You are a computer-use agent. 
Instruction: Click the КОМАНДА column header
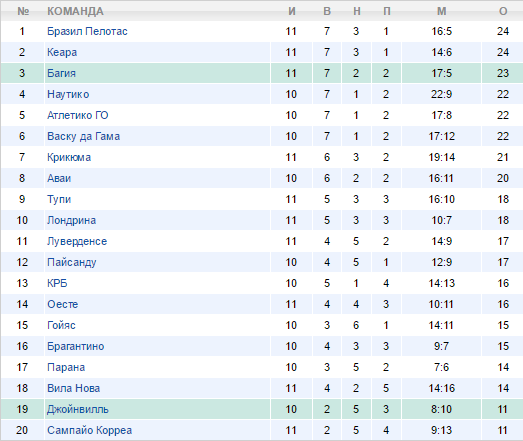point(75,11)
